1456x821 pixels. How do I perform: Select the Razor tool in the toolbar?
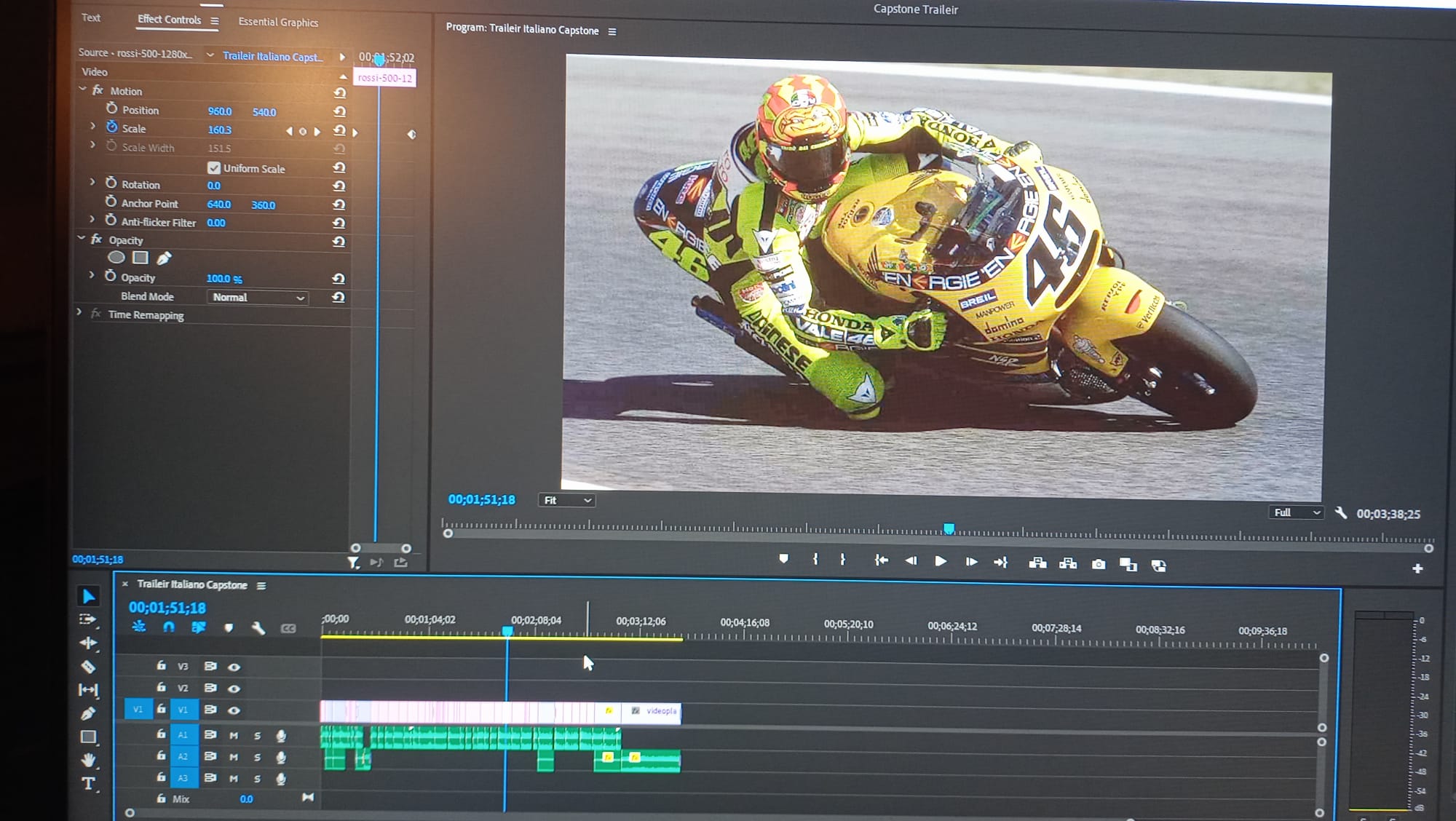[x=88, y=666]
